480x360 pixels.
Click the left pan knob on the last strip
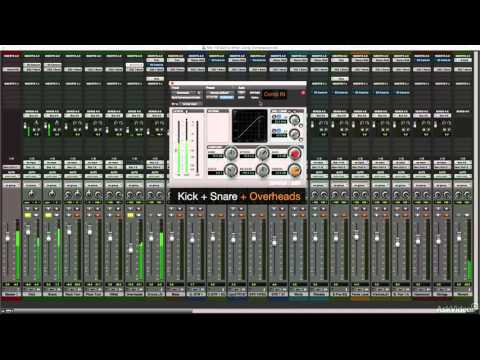(457, 194)
